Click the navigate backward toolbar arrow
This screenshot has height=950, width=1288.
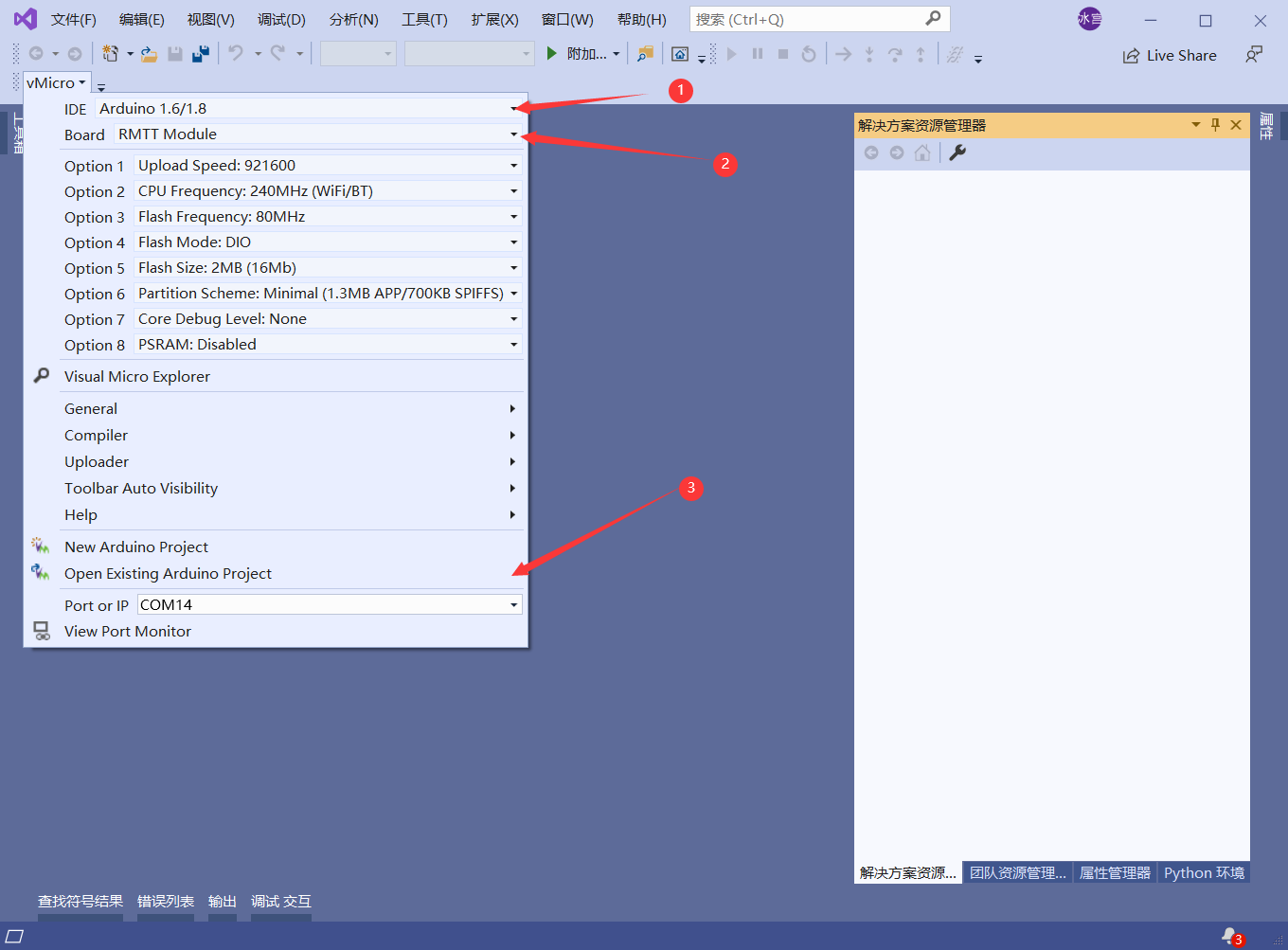pyautogui.click(x=36, y=54)
